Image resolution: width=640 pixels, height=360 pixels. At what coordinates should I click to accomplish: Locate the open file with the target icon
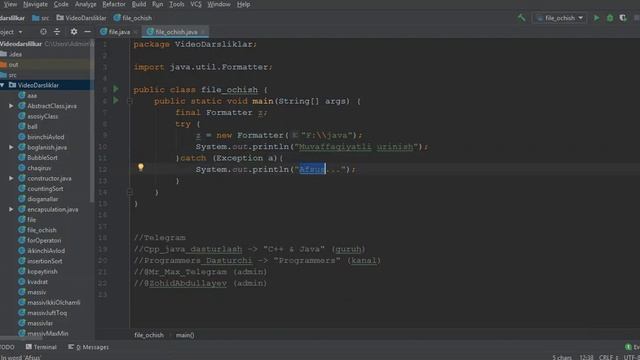point(43,31)
